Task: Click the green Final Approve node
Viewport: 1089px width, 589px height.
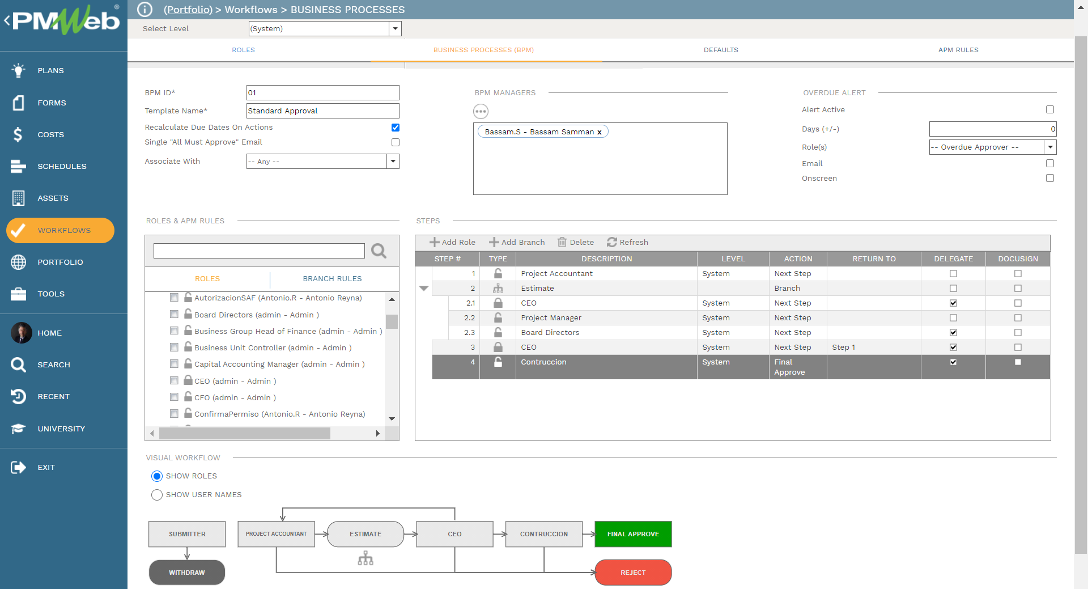Action: (x=633, y=534)
